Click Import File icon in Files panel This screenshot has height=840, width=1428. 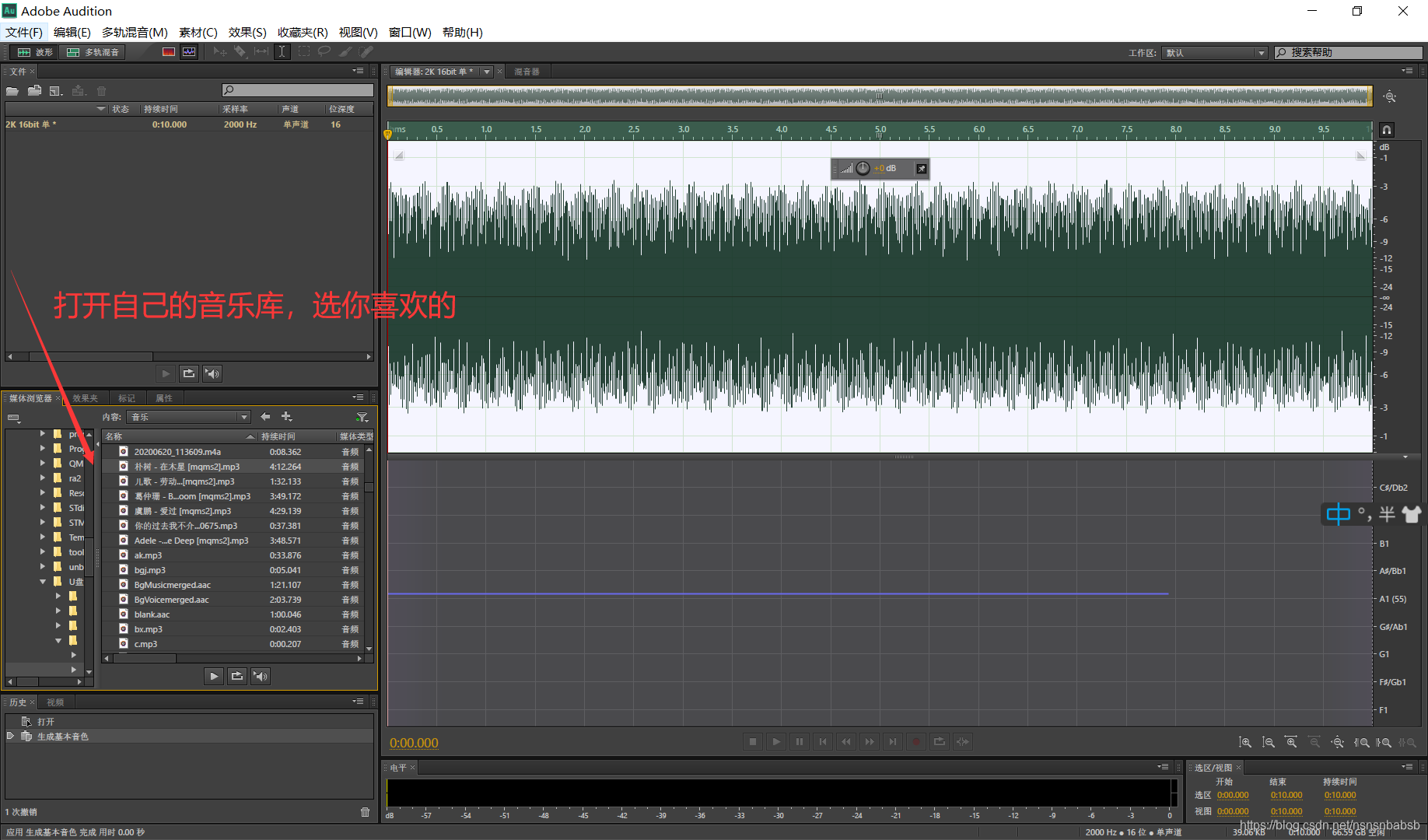[34, 91]
